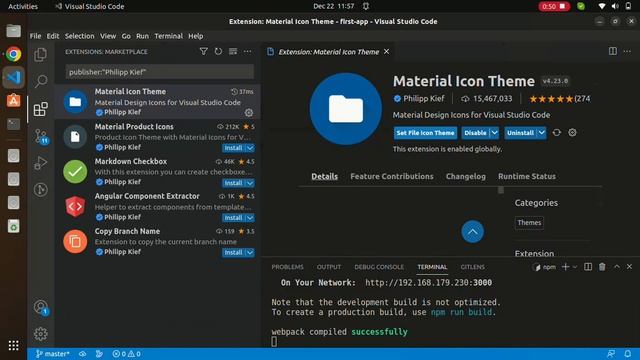Clear extensions search results
Screen dimensions: 640x360
click(x=233, y=51)
